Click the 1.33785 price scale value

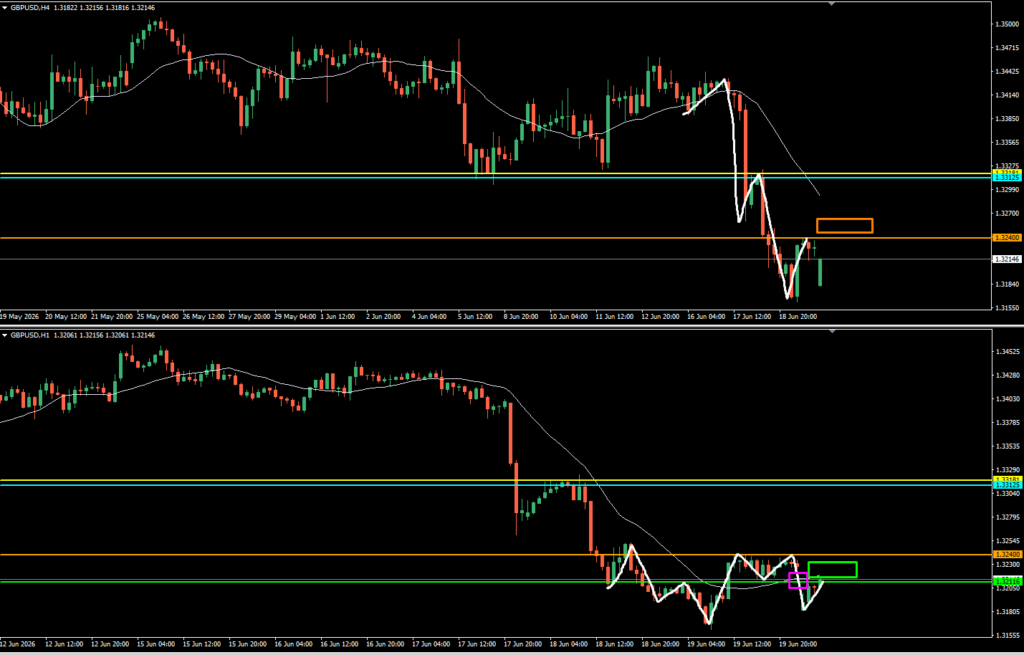pyautogui.click(x=1006, y=422)
